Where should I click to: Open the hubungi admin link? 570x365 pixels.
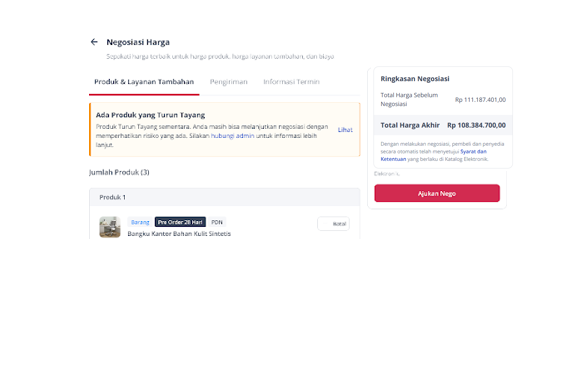point(233,136)
